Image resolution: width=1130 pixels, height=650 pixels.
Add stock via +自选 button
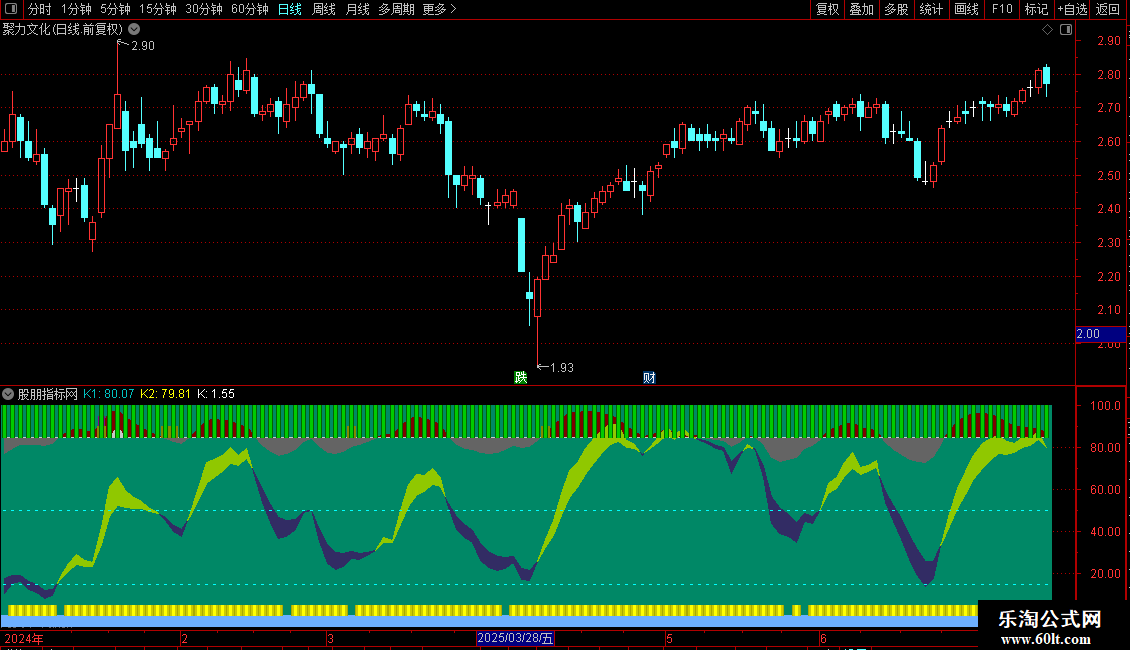(1072, 9)
